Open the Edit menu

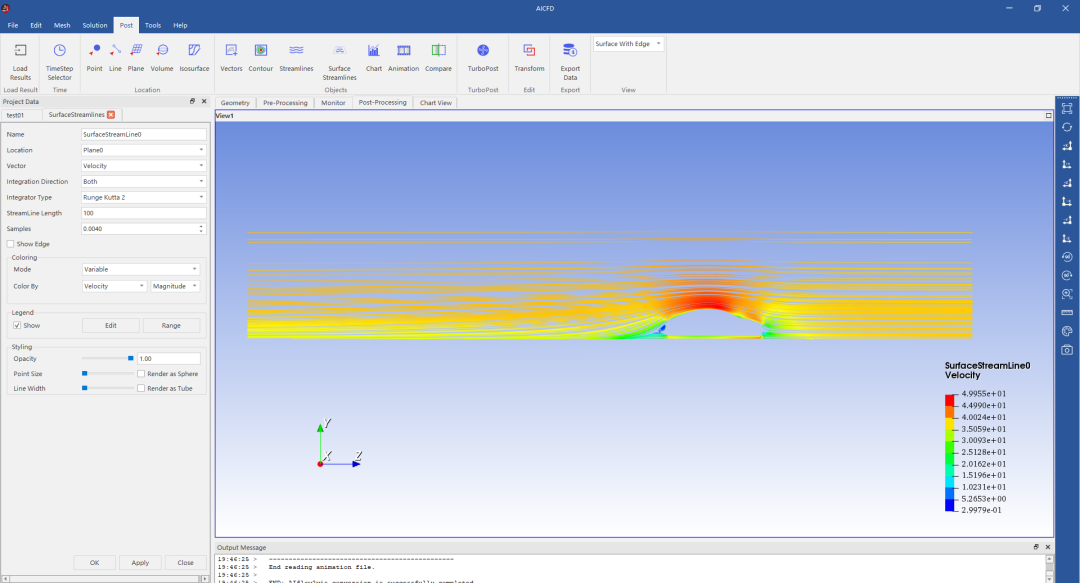[36, 25]
